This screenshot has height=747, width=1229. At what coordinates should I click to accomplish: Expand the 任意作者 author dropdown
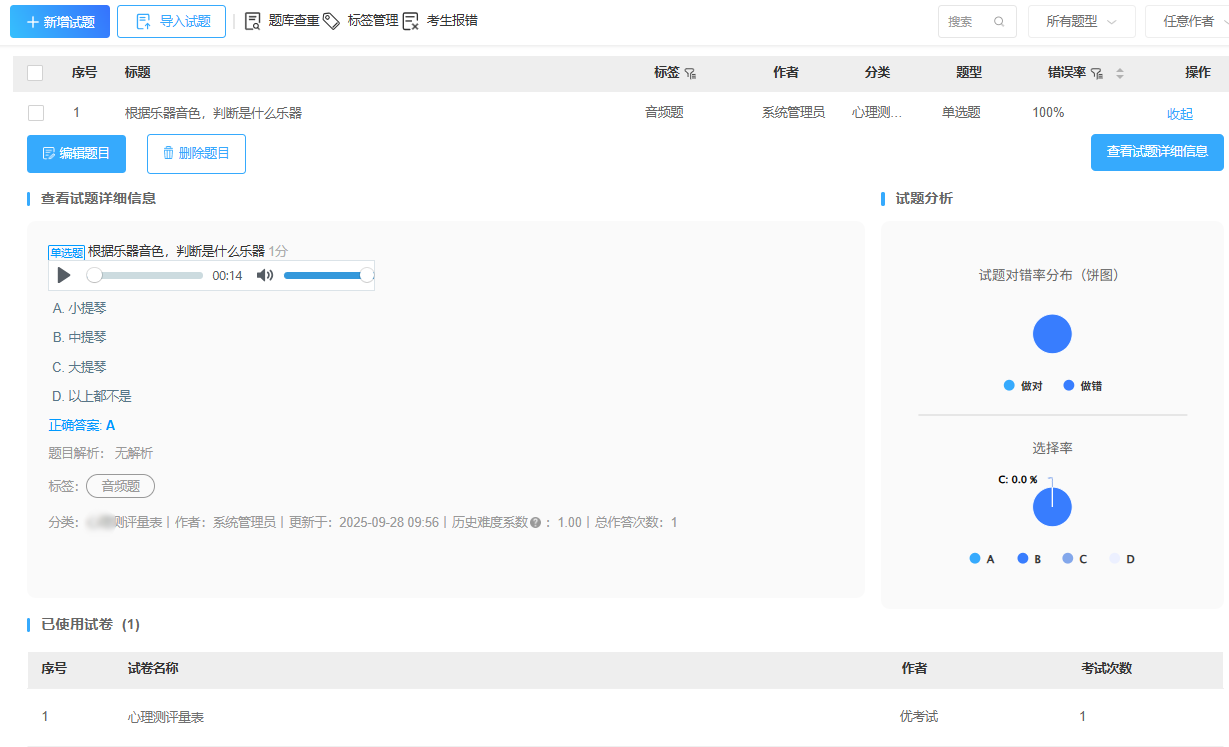click(x=1188, y=21)
